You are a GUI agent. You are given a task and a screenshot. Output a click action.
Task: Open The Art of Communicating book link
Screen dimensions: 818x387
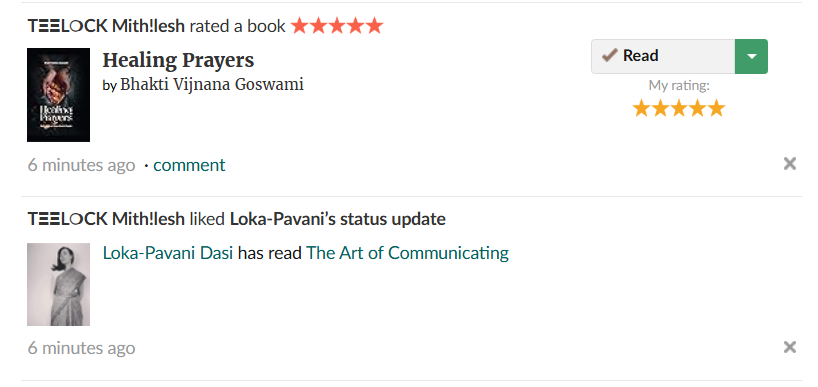click(407, 253)
